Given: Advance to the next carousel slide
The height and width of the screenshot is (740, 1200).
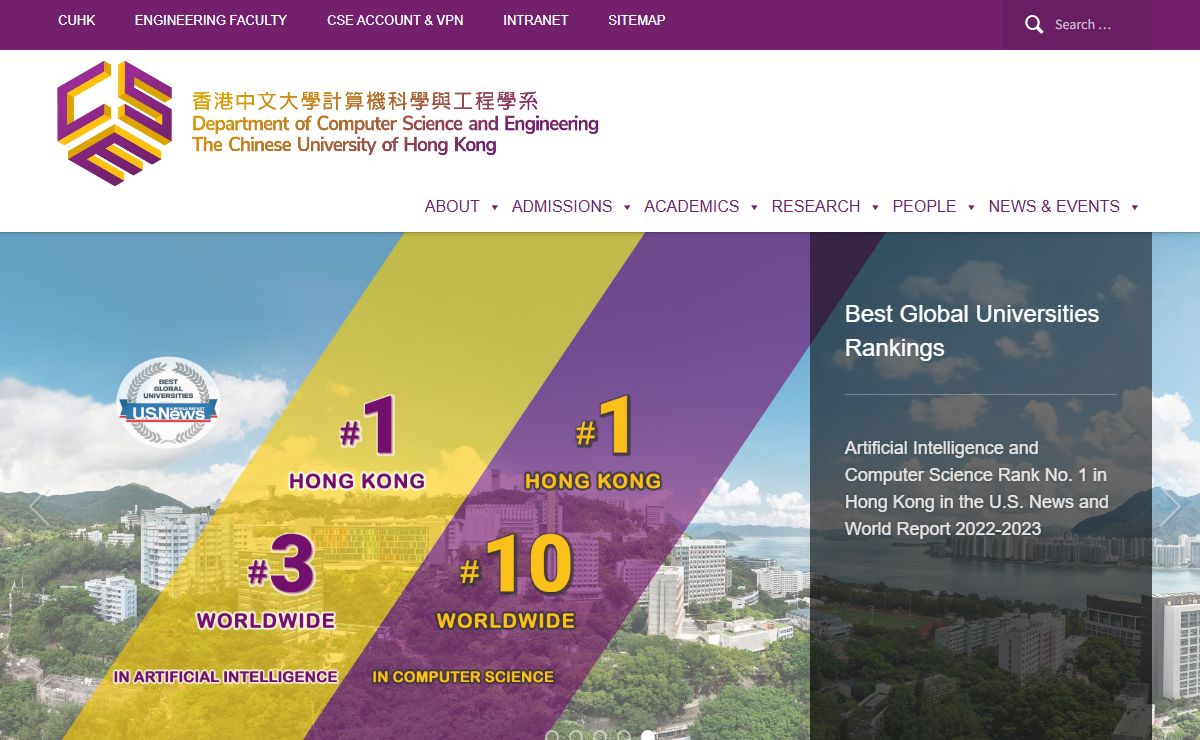Looking at the screenshot, I should [x=1169, y=507].
